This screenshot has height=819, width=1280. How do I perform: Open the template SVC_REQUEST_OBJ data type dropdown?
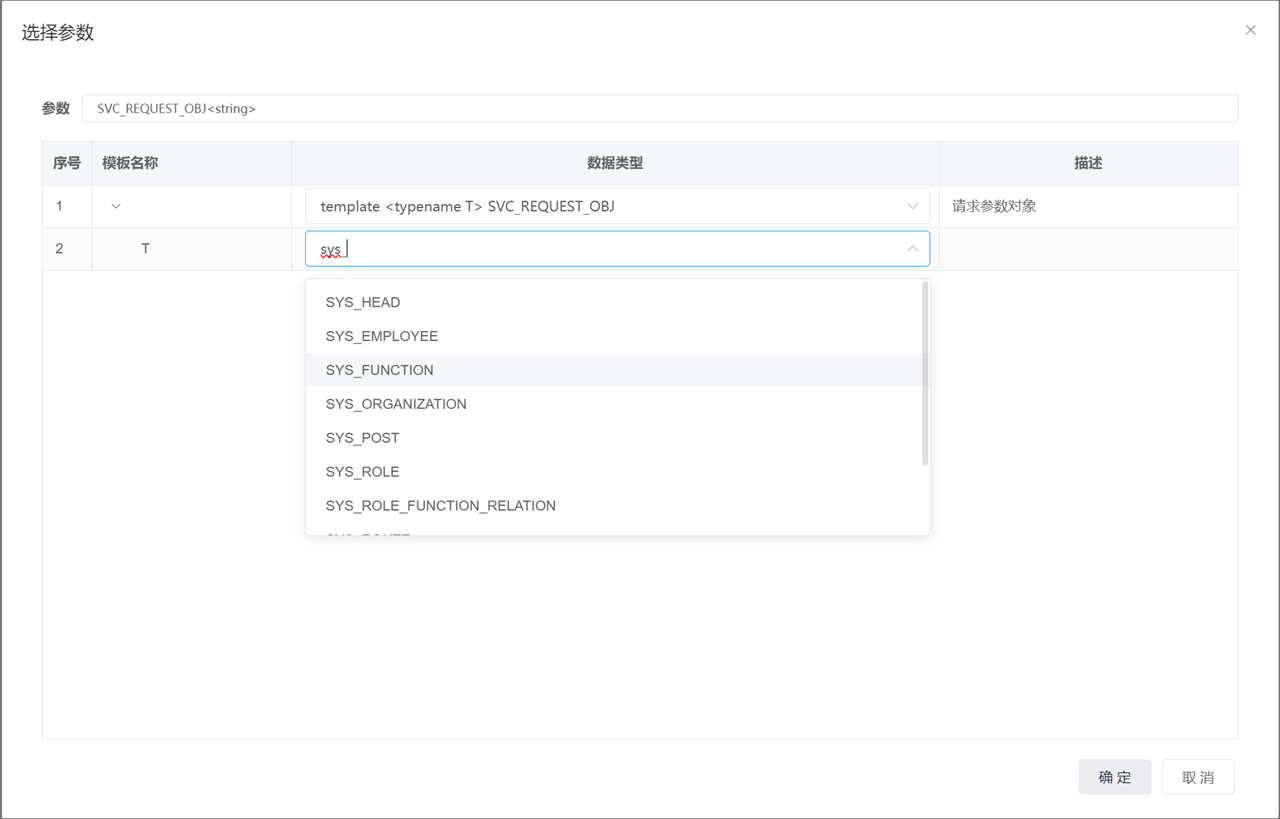click(x=617, y=206)
